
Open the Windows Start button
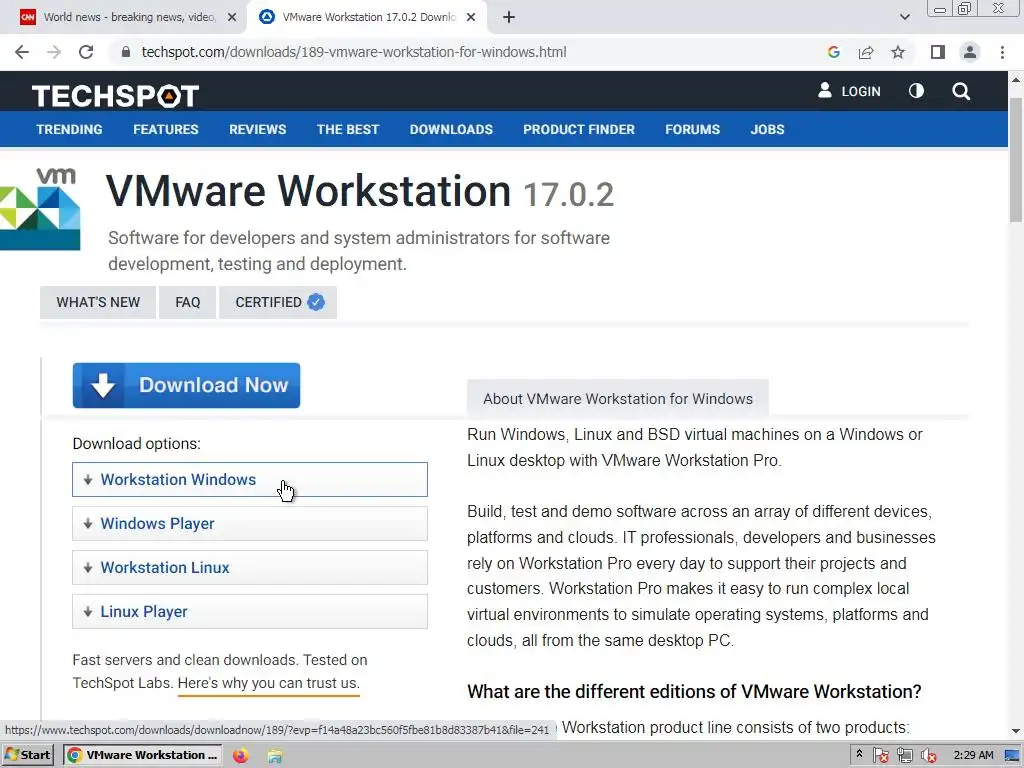click(27, 755)
